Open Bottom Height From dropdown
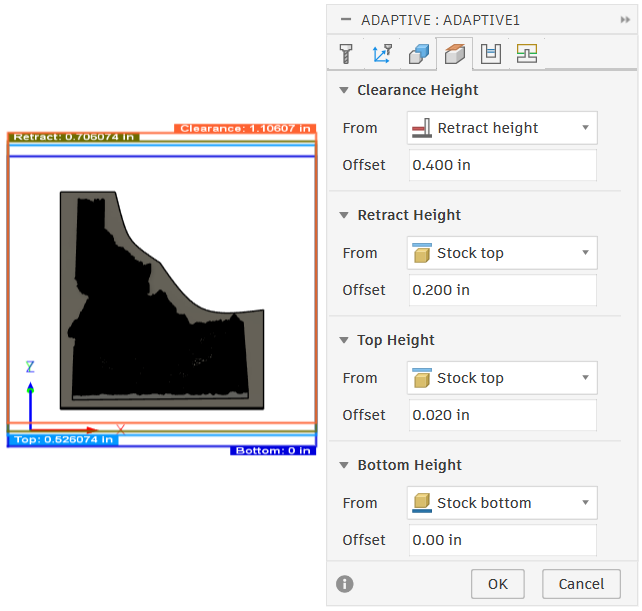 click(502, 503)
